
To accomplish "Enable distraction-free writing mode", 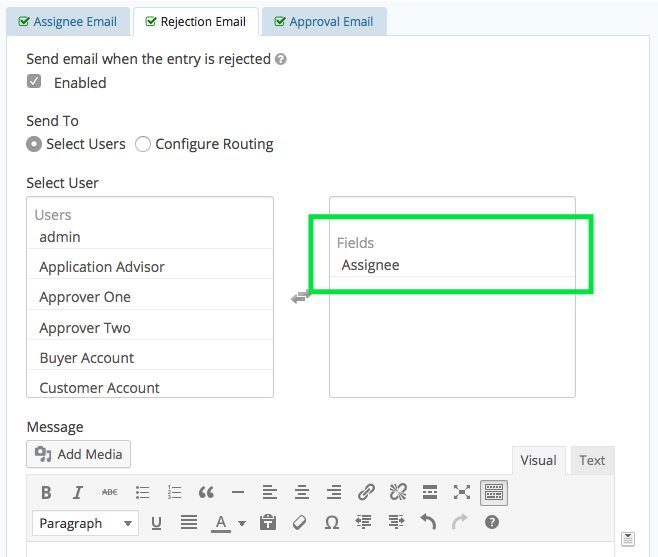I will (x=462, y=492).
